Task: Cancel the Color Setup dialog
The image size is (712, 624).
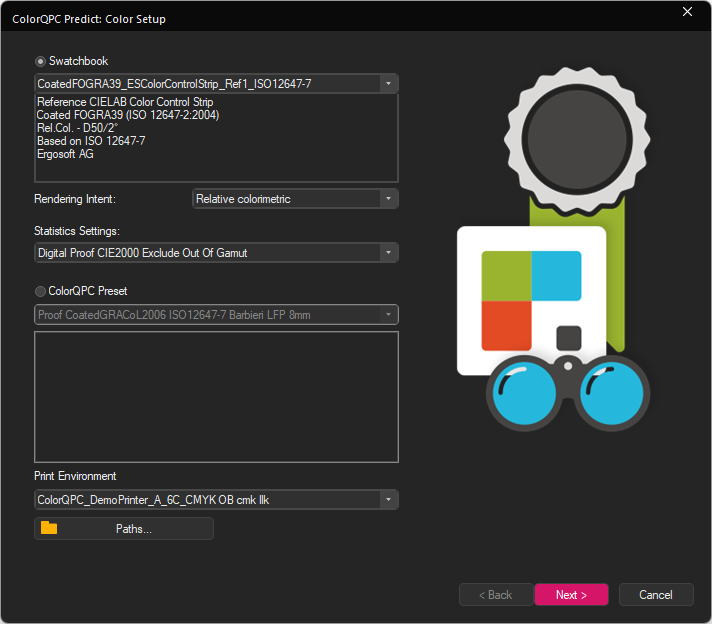Action: pyautogui.click(x=656, y=594)
